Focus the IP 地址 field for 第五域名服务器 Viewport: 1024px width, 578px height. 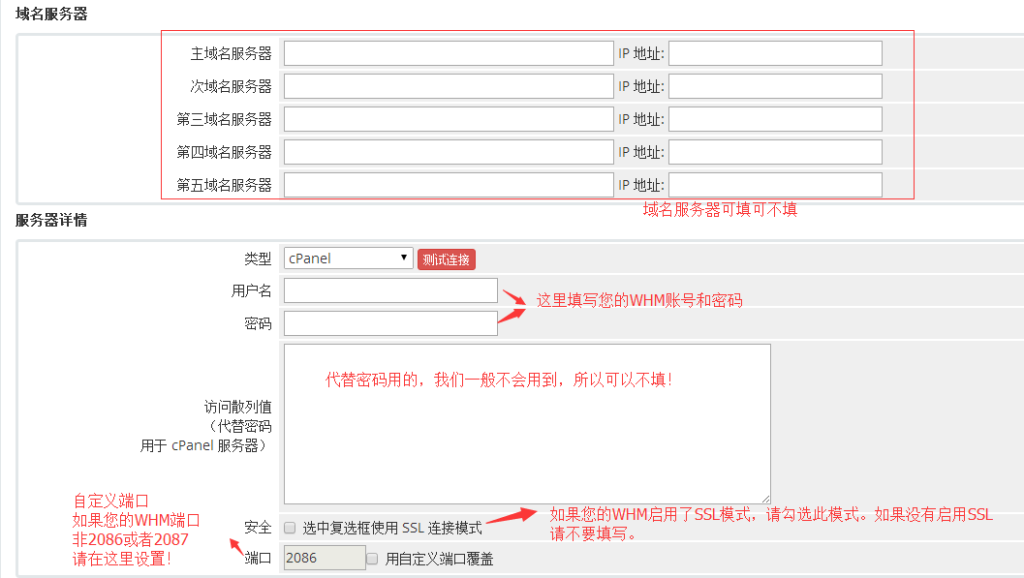tap(775, 185)
